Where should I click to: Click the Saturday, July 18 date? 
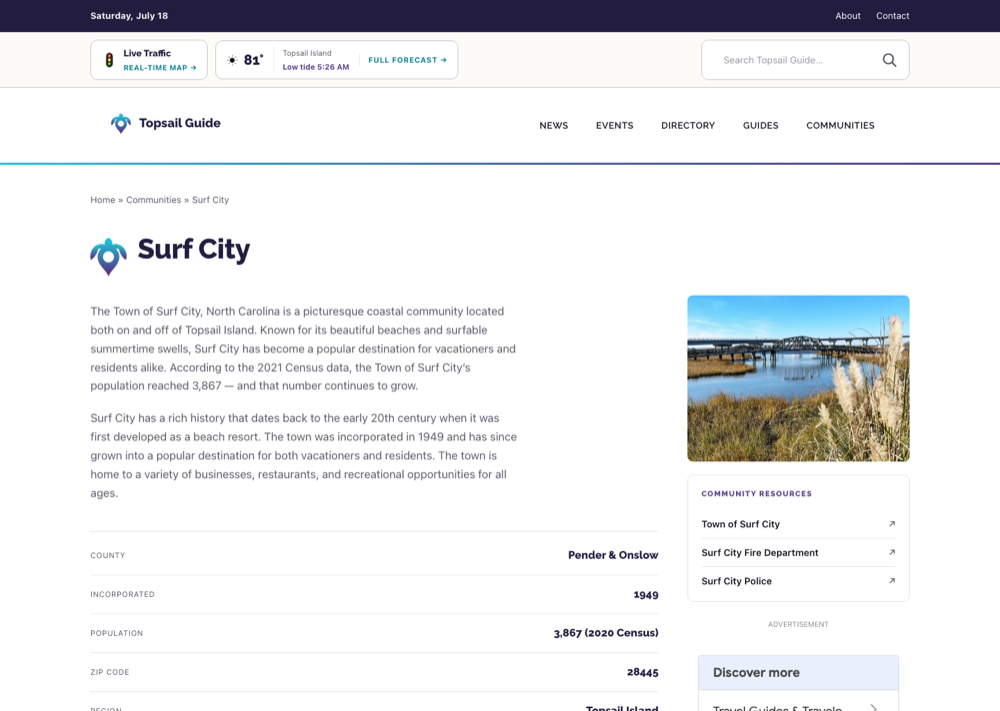[x=129, y=16]
